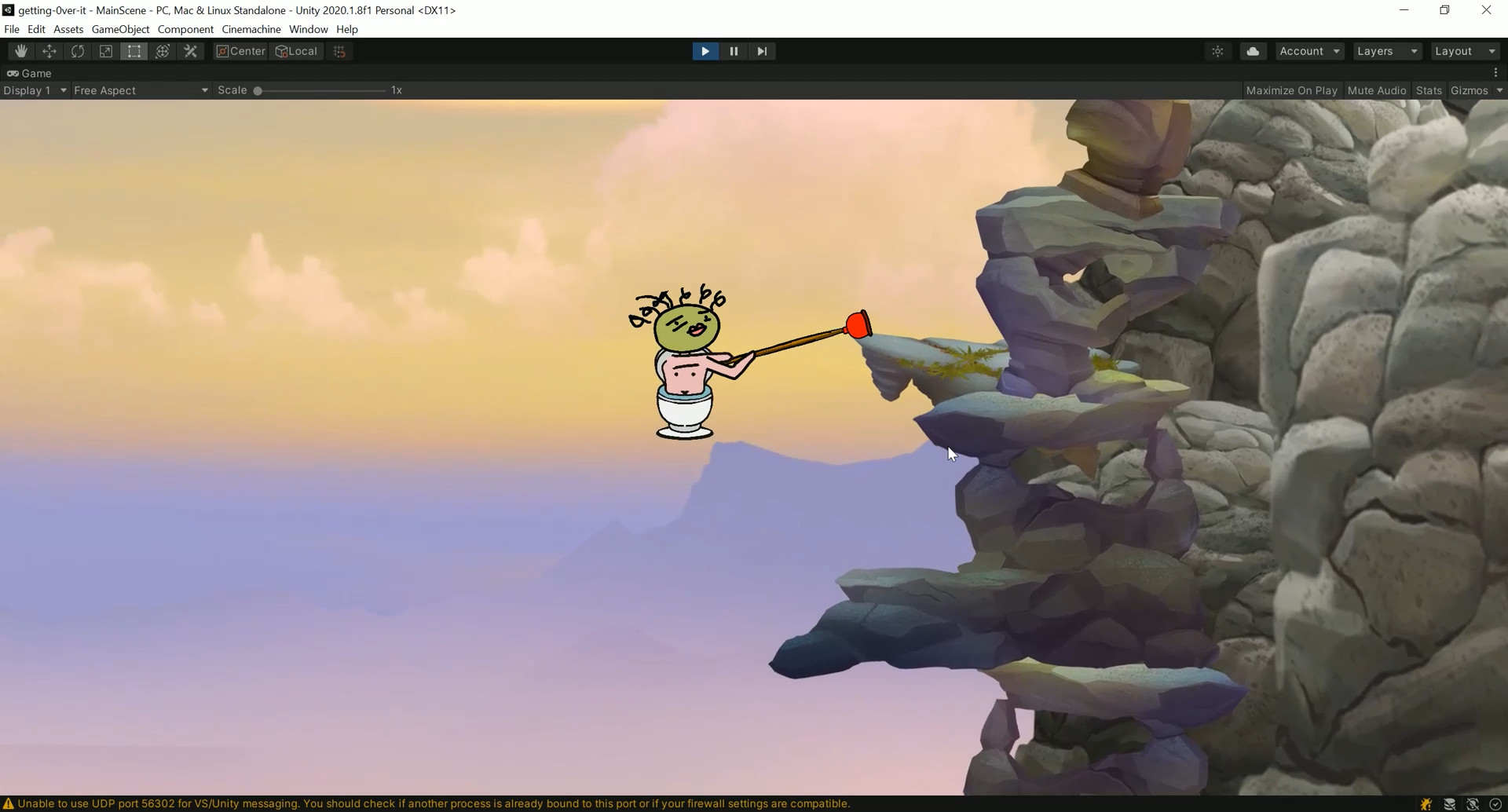Click the UDP port warning message
This screenshot has width=1508, height=812.
434,804
